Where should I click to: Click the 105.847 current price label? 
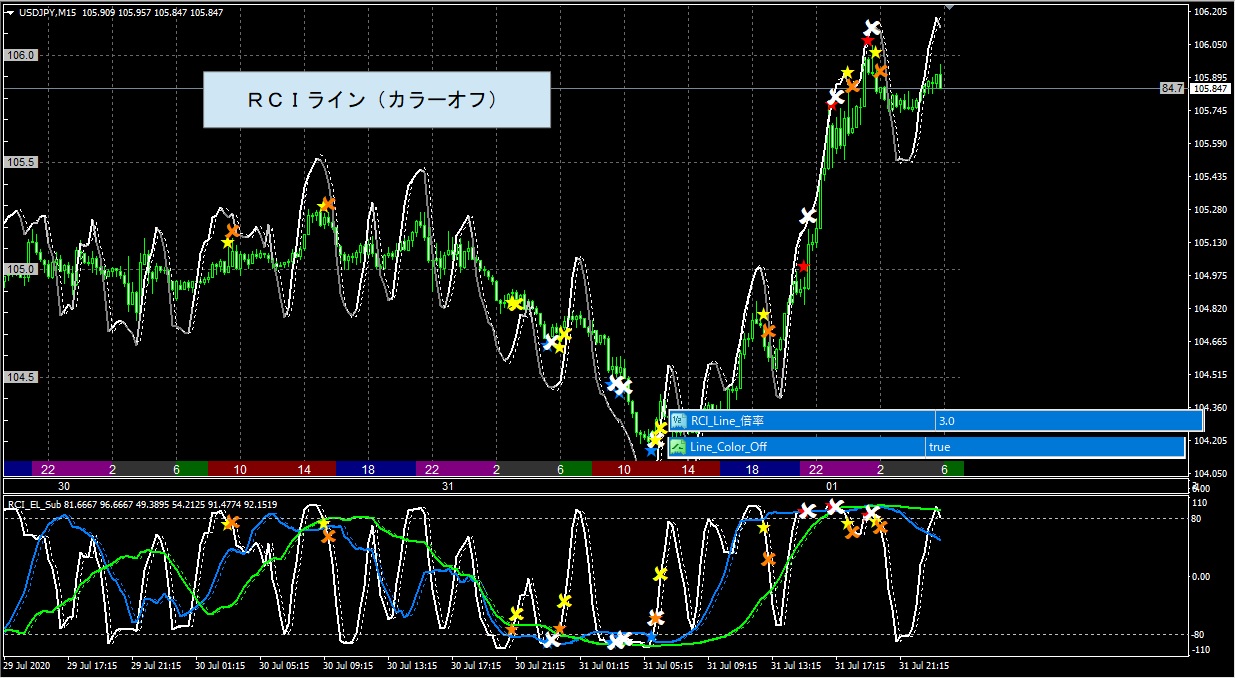click(1209, 88)
